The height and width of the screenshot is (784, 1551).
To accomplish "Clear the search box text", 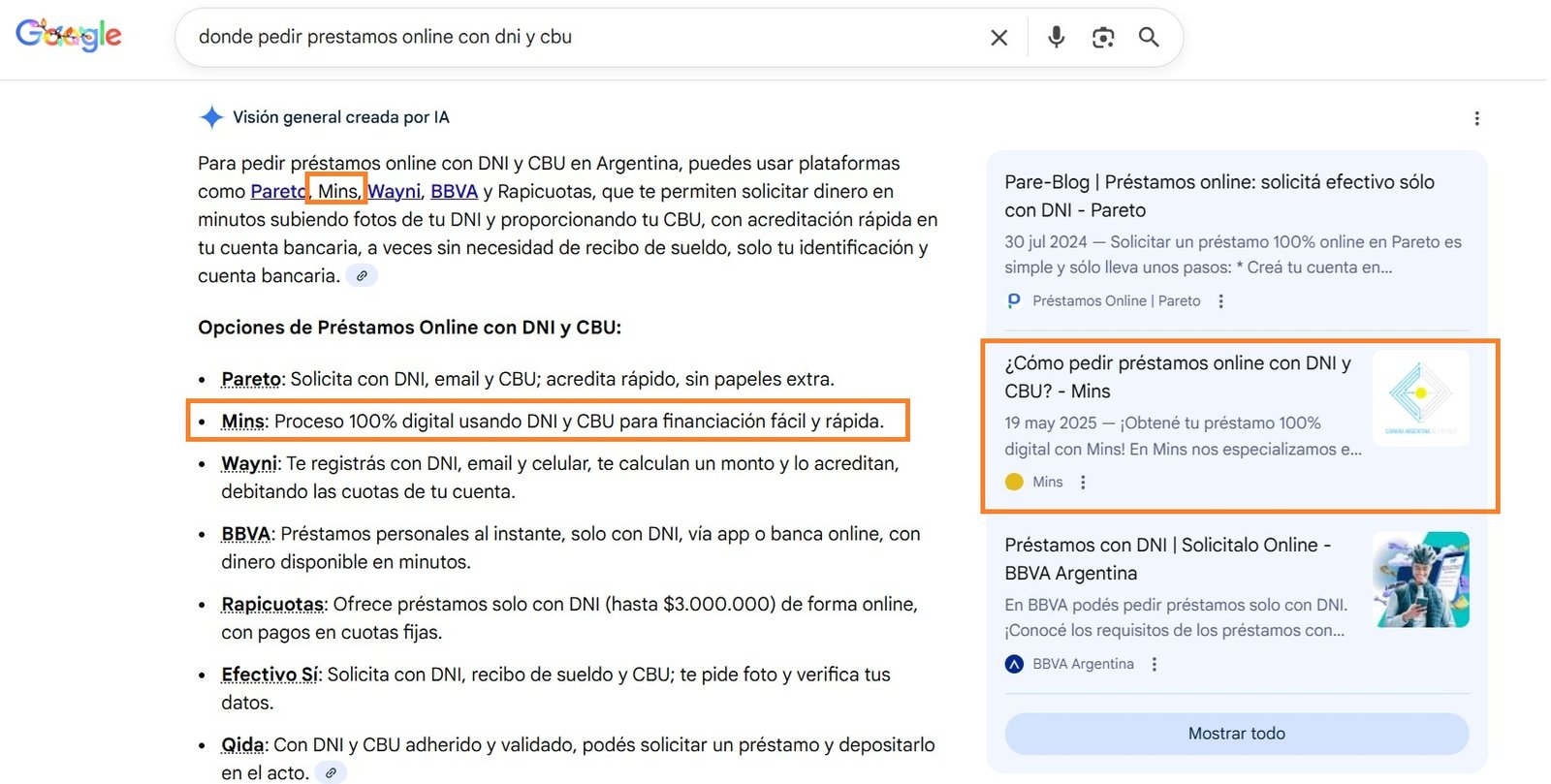I will [998, 38].
